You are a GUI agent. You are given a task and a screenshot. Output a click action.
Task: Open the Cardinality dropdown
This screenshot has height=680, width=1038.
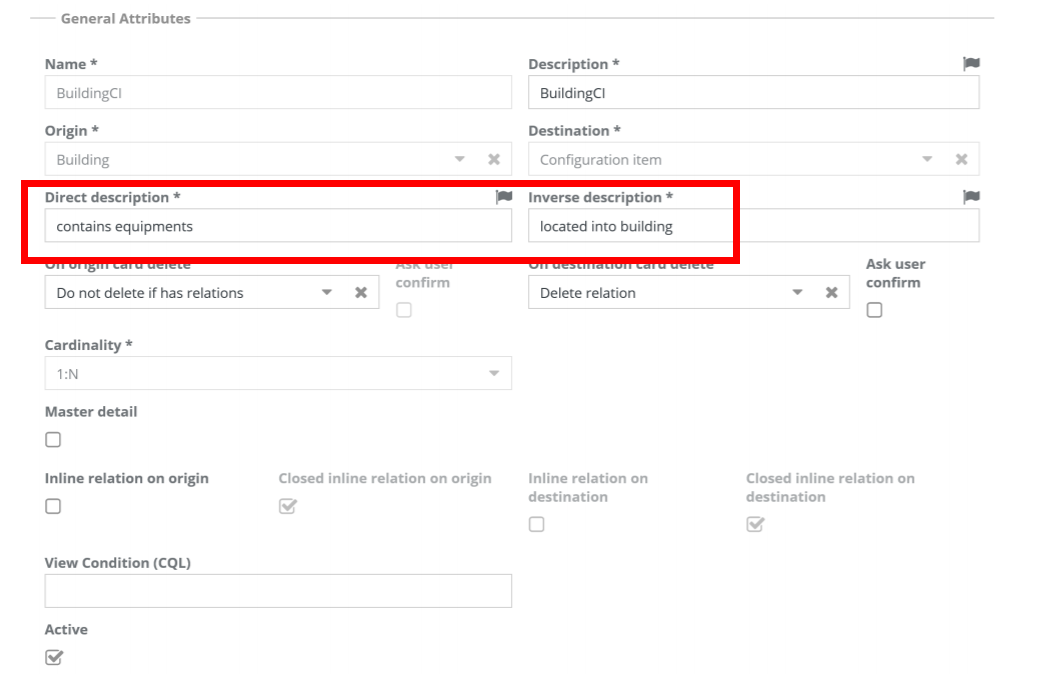coord(493,374)
